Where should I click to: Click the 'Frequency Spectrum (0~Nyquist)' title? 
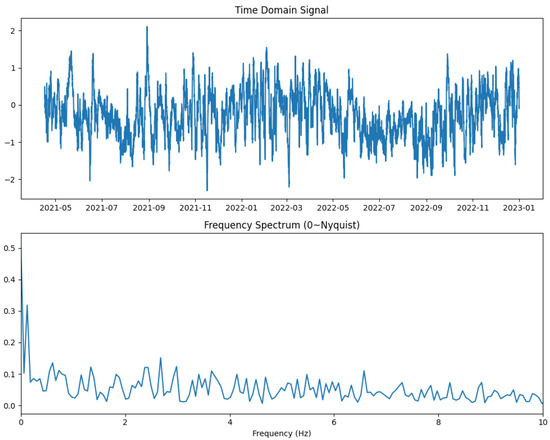[x=282, y=225]
